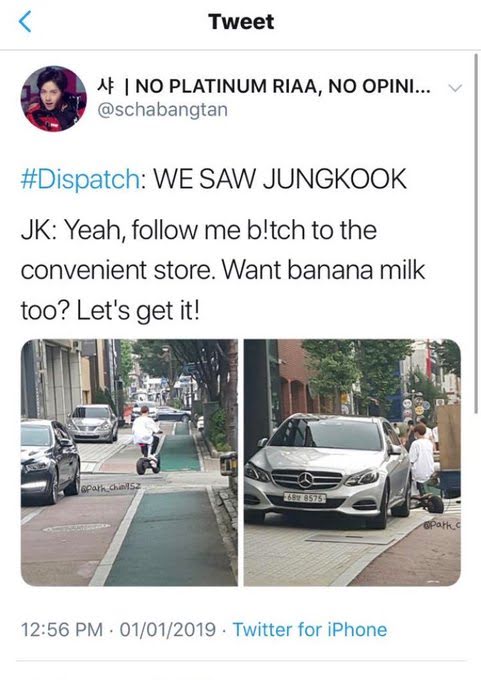View the right photo of silver Mercedes
Screen dimensions: 481x680
tap(352, 463)
